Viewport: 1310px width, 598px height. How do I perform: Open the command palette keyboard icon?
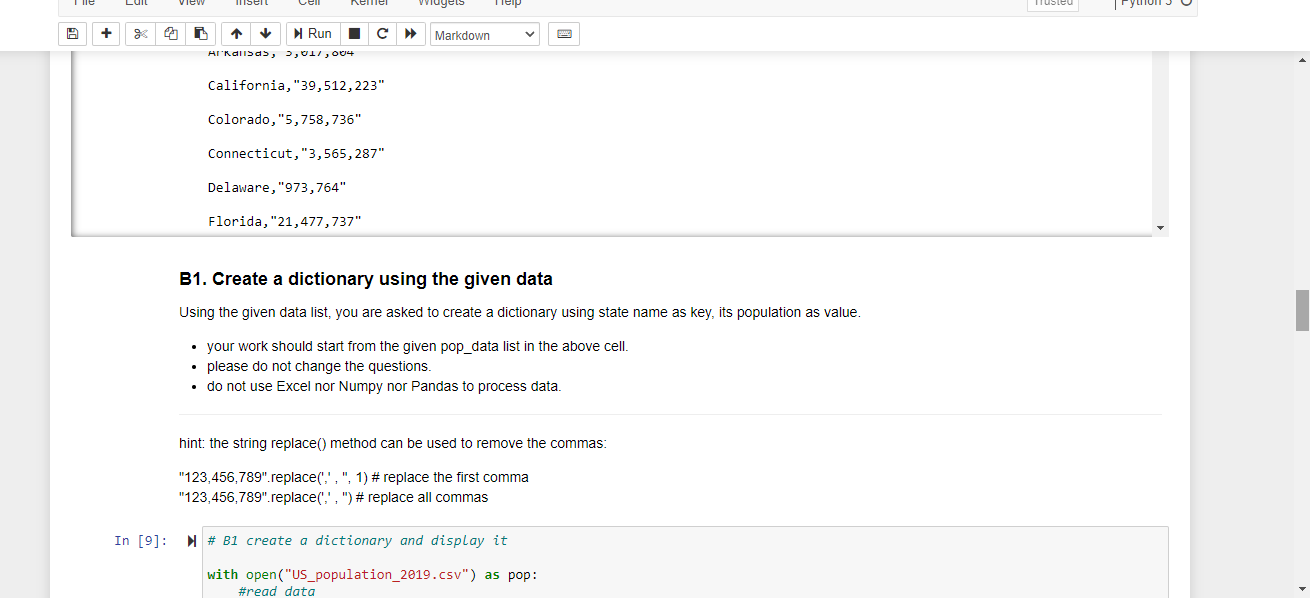click(x=563, y=33)
